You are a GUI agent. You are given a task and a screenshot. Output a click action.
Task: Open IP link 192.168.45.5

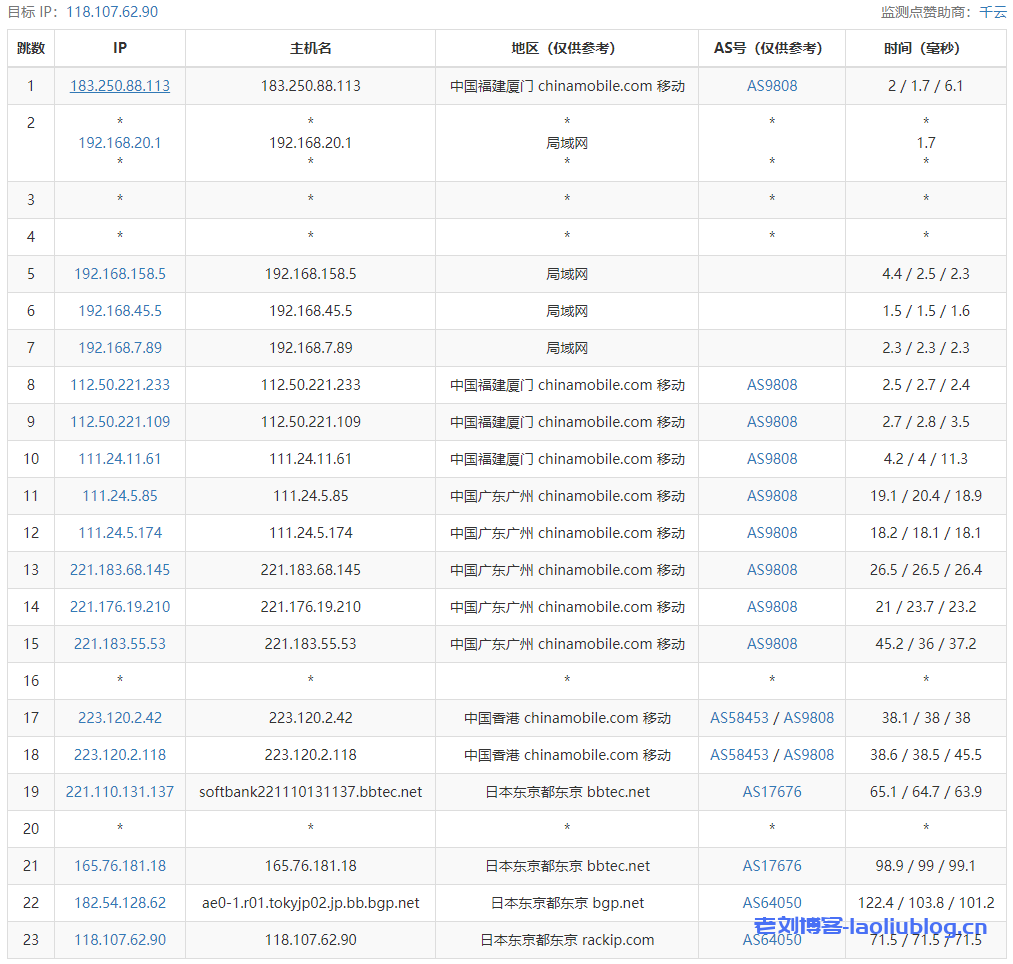click(x=119, y=310)
